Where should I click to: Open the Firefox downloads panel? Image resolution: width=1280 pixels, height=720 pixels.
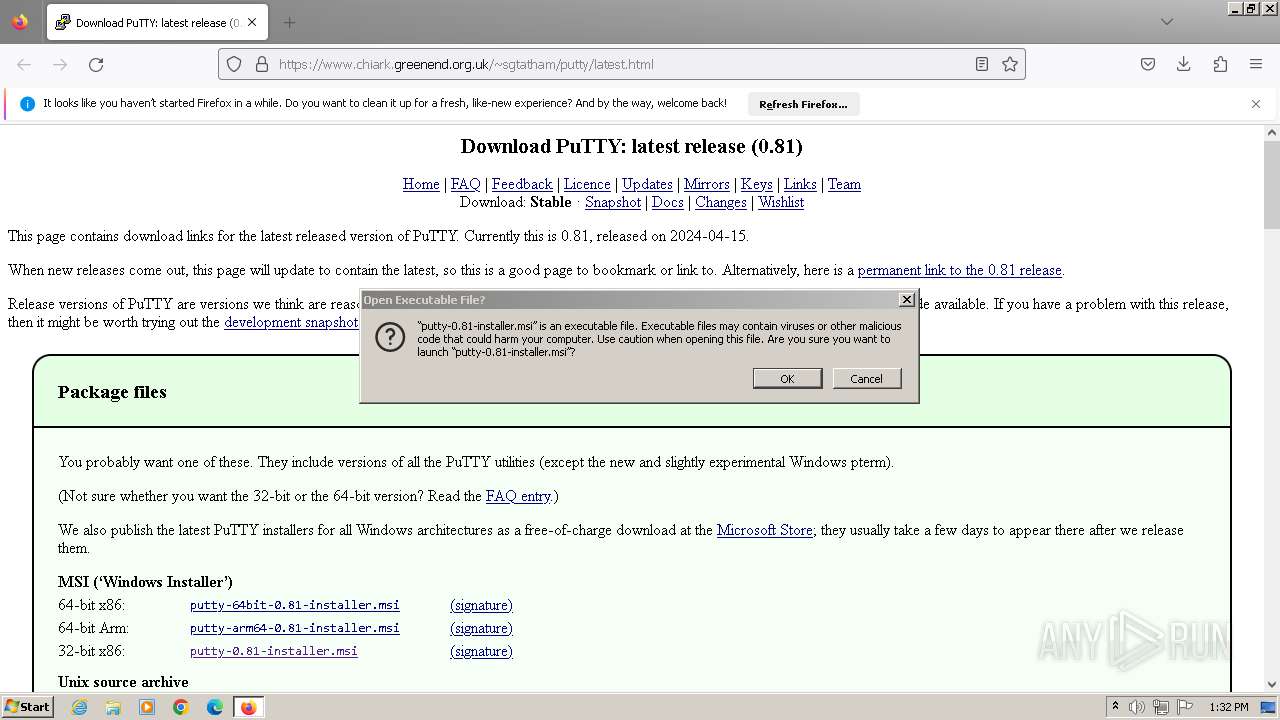point(1184,64)
